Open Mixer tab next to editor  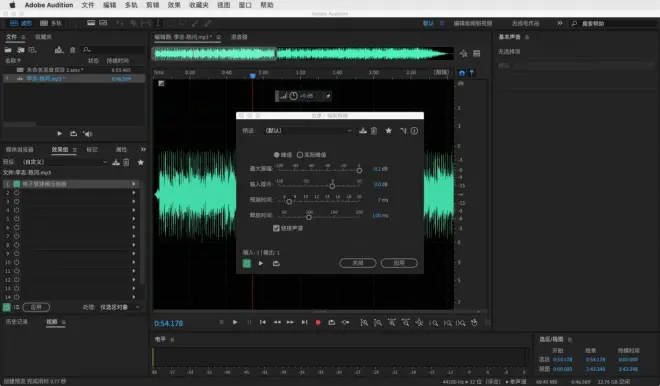coord(239,37)
